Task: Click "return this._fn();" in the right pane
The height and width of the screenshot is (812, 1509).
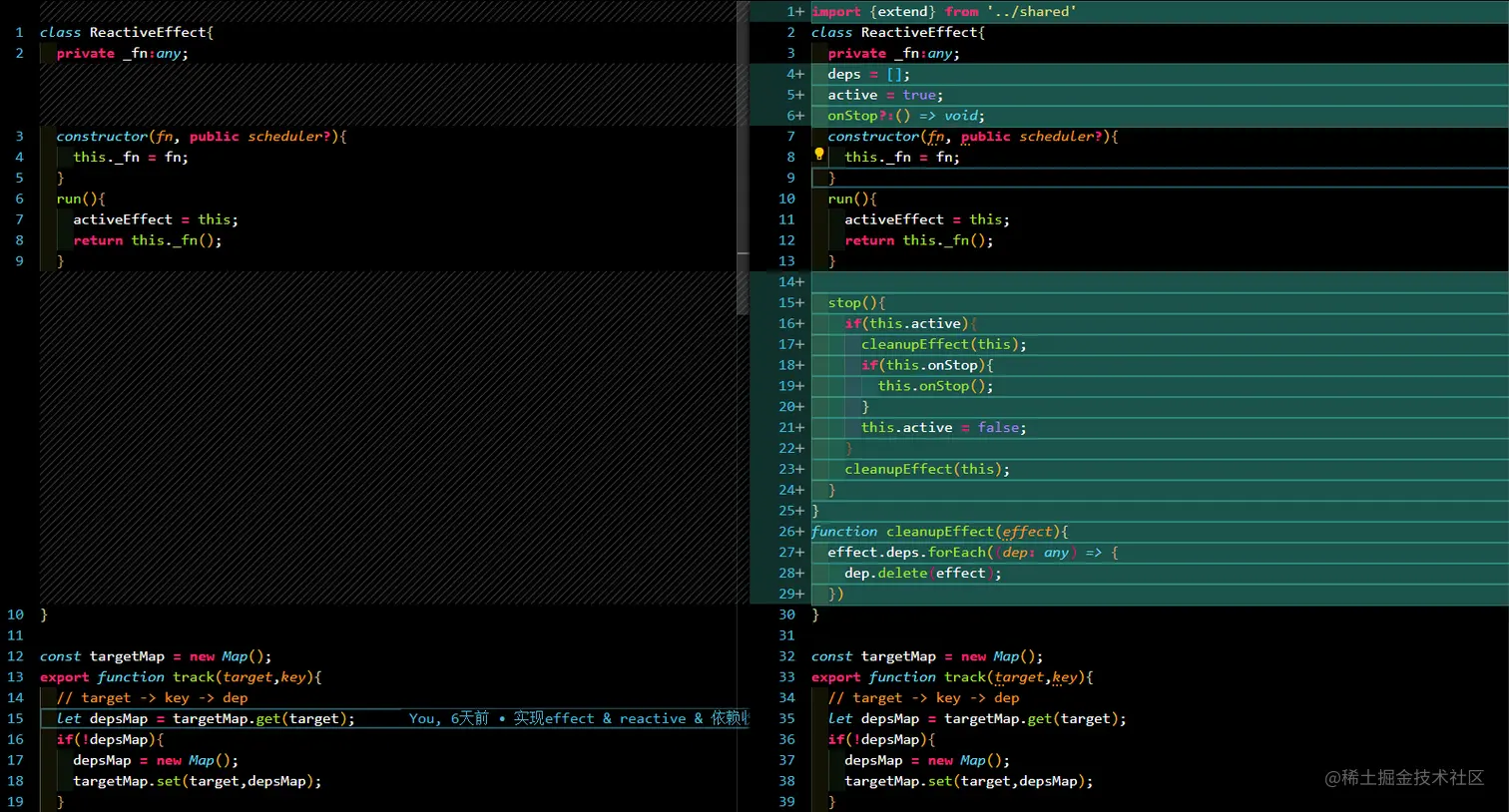Action: point(919,240)
